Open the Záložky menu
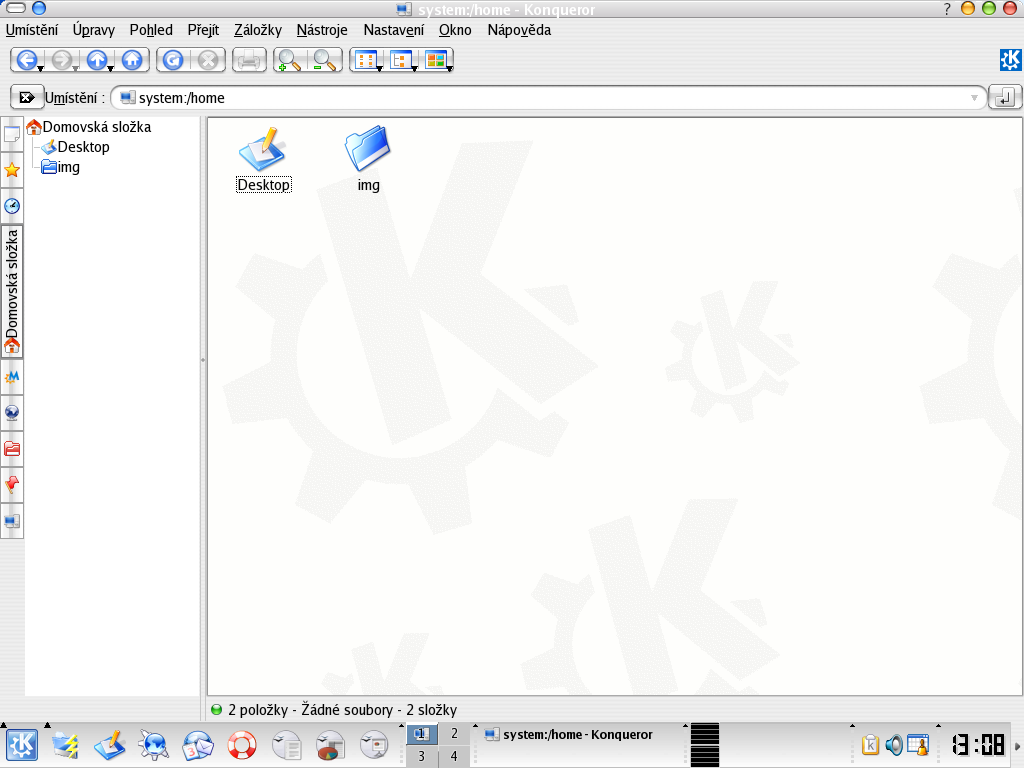 258,30
